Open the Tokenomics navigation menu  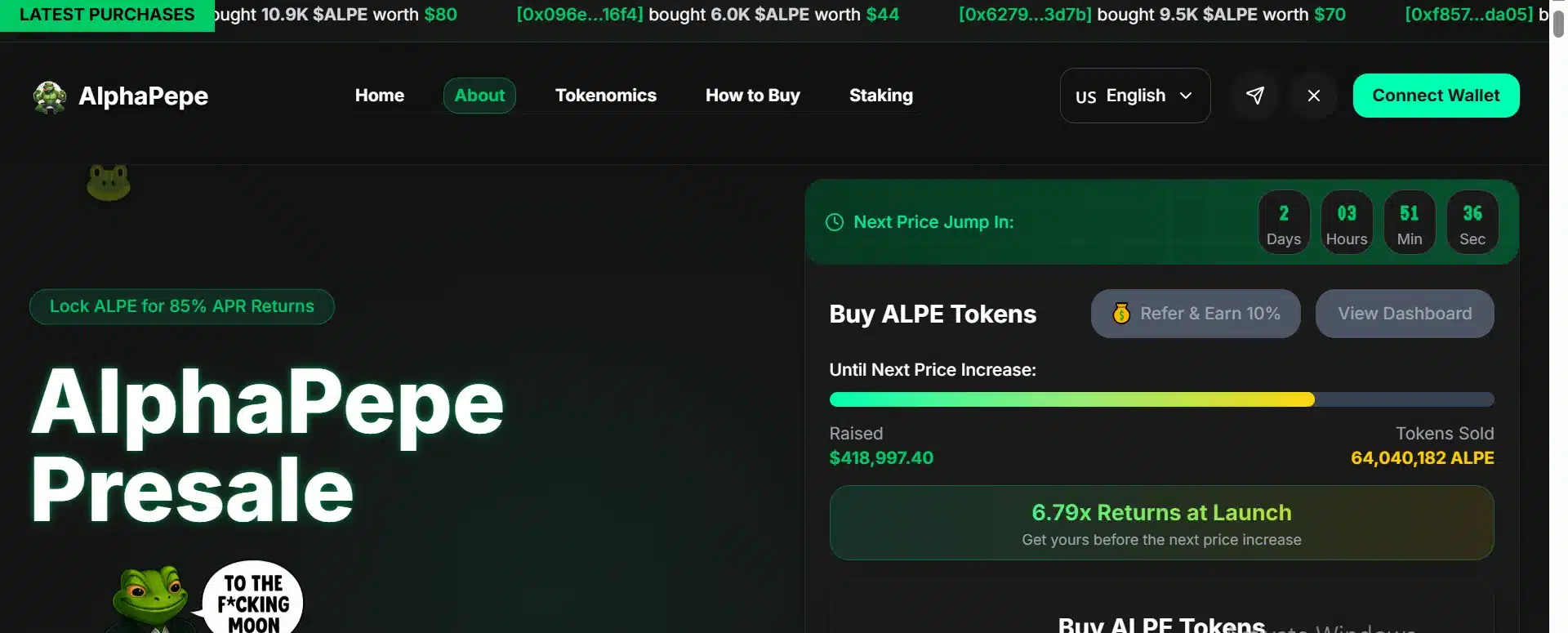point(606,96)
